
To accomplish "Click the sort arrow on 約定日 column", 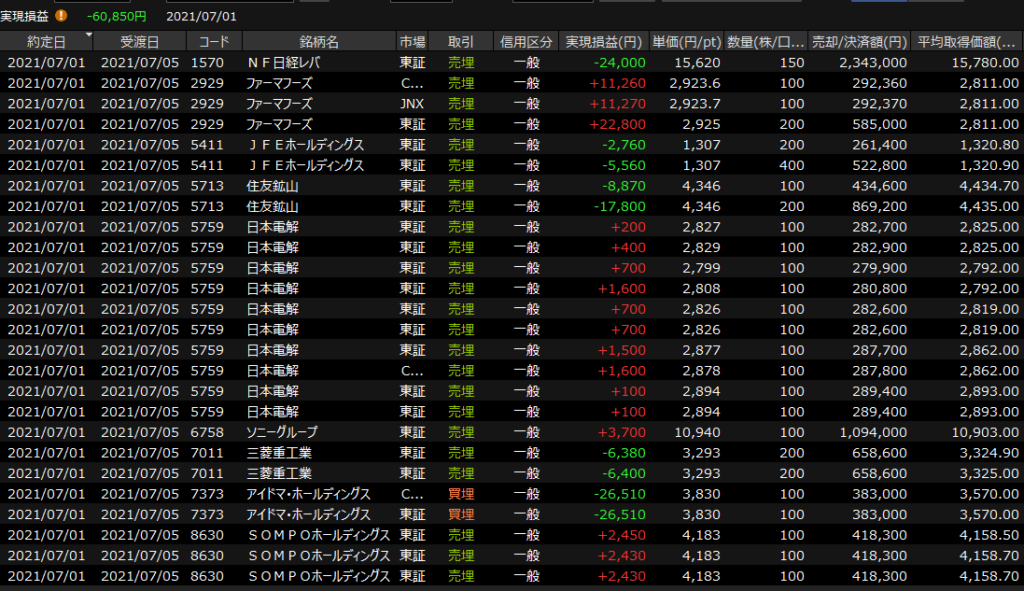I will 89,36.
